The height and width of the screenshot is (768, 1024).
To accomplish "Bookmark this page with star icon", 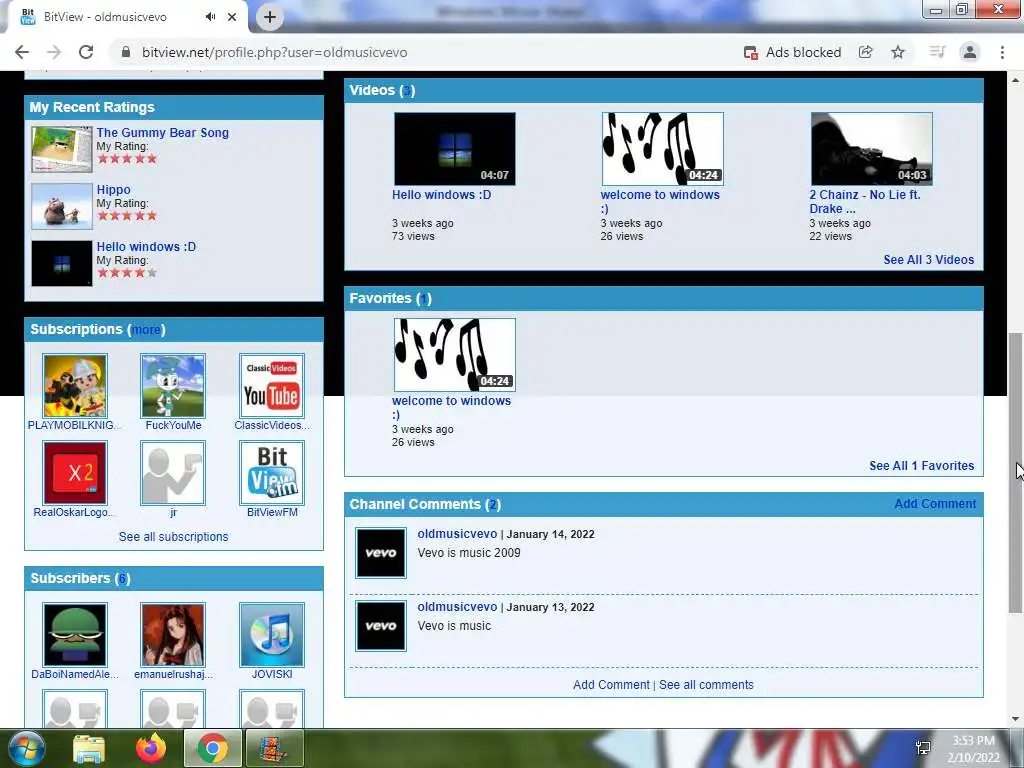I will [x=898, y=52].
